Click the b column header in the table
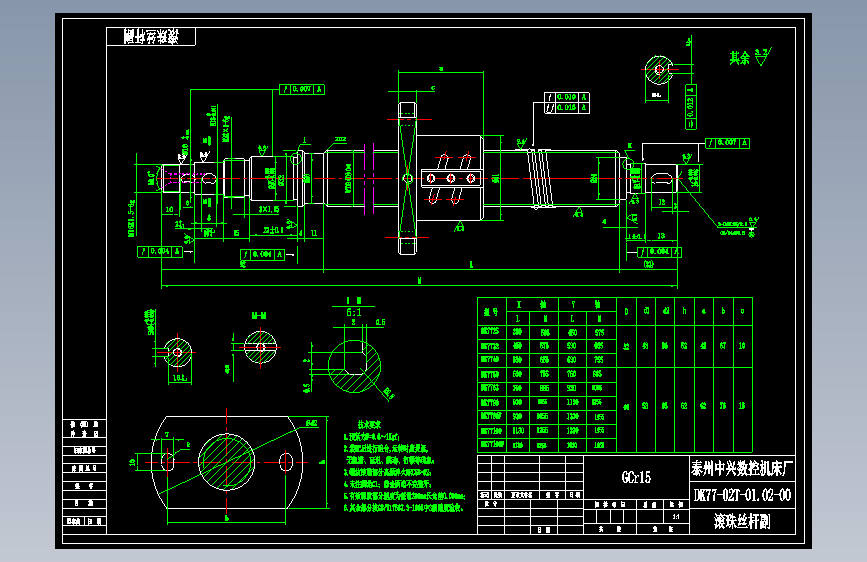The height and width of the screenshot is (562, 867). point(723,311)
